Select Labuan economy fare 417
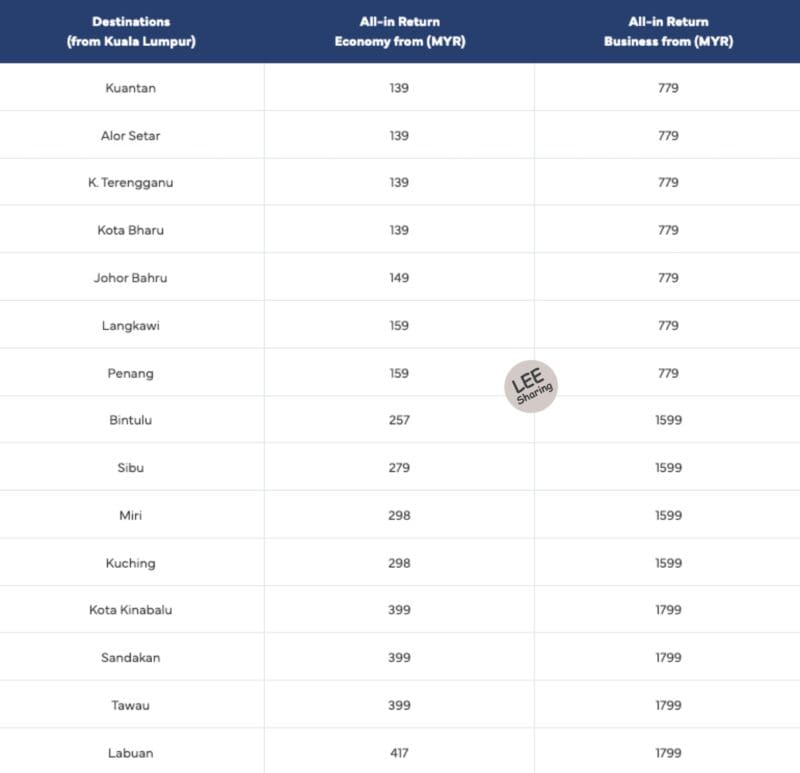The width and height of the screenshot is (800, 773). pos(399,753)
